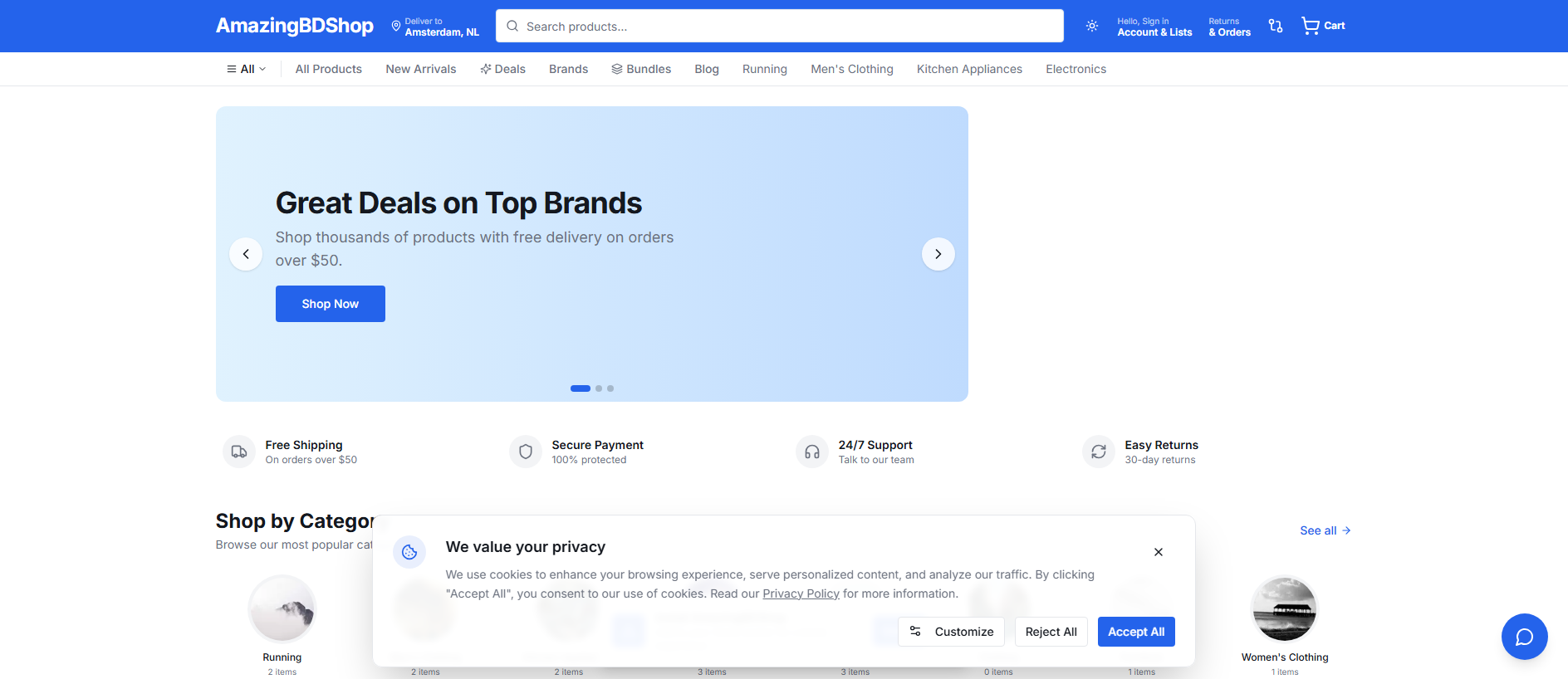1568x679 pixels.
Task: Open the Privacy Policy link
Action: coord(801,594)
